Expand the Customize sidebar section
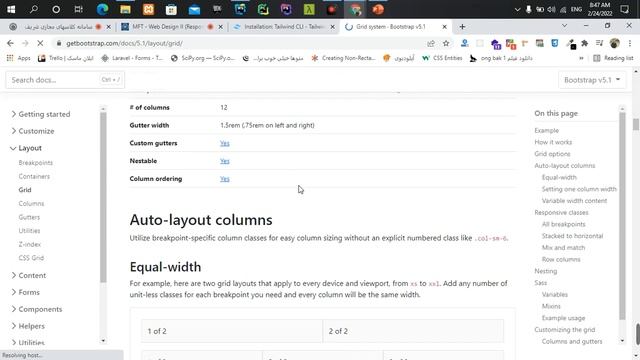 click(x=33, y=131)
